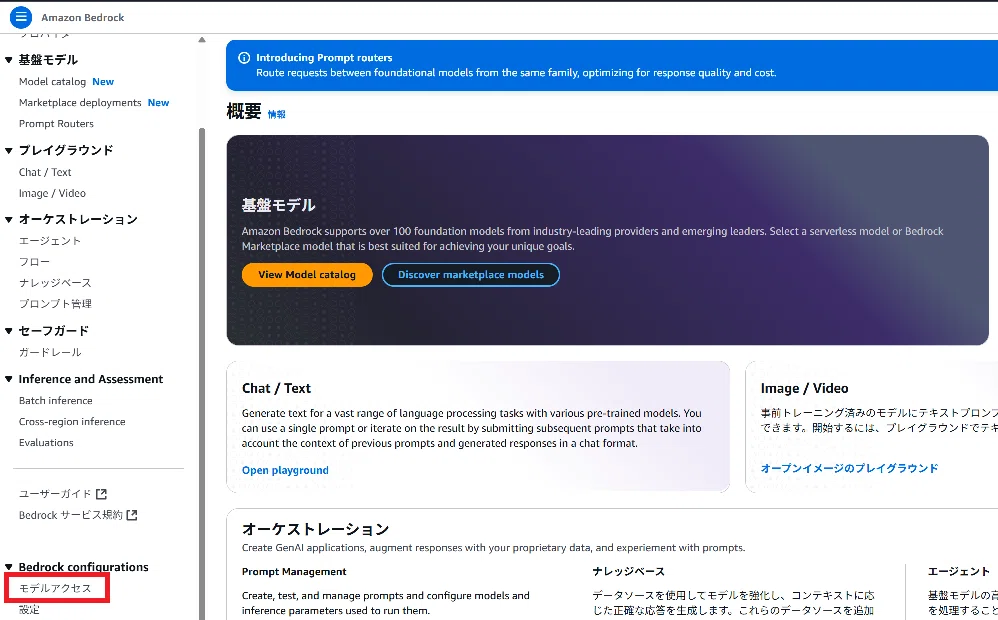998x620 pixels.
Task: Collapse the オーケストレーション sidebar section
Action: 9,220
